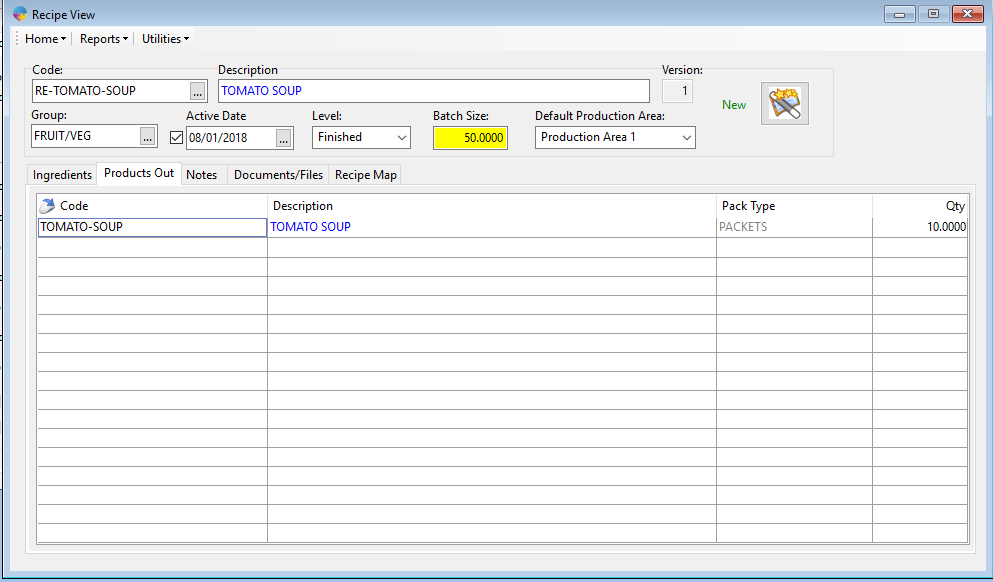Switch to the Notes tab
This screenshot has height=582, width=993.
[202, 175]
